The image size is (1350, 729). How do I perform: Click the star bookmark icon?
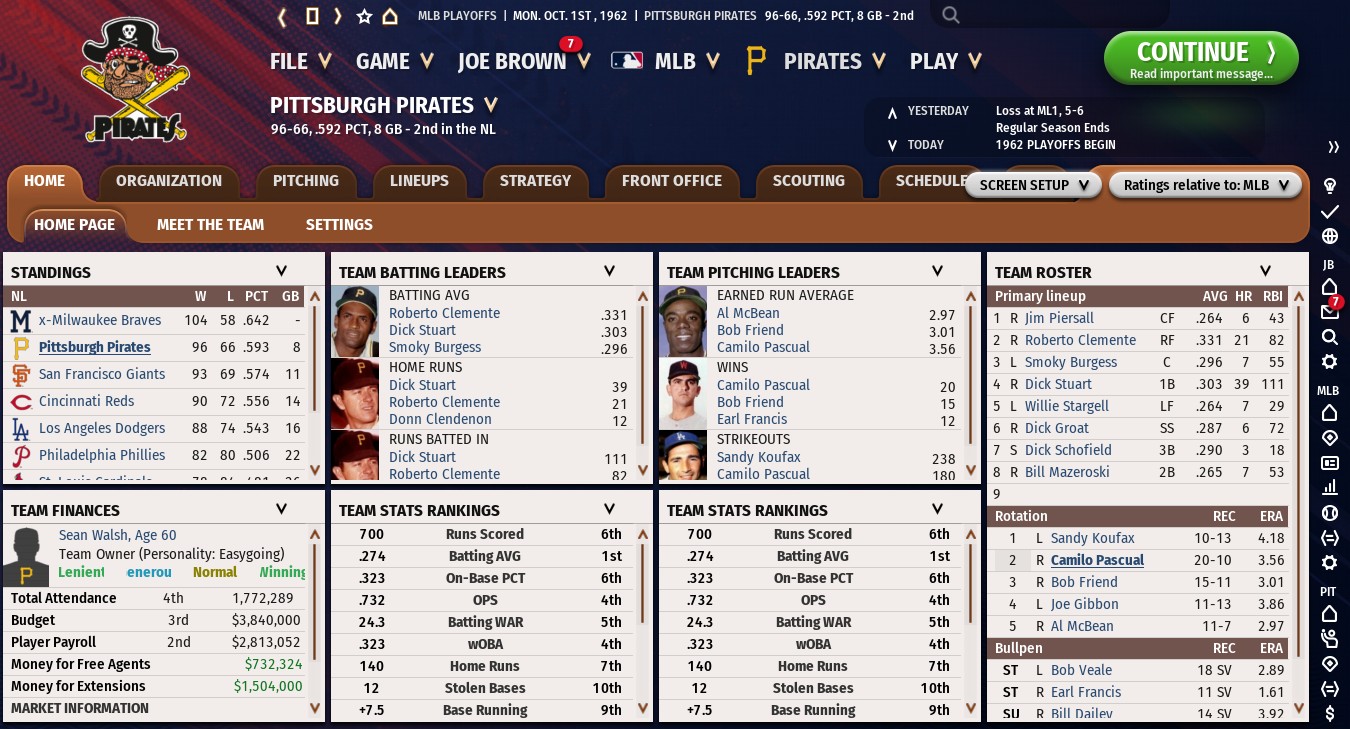pyautogui.click(x=364, y=16)
